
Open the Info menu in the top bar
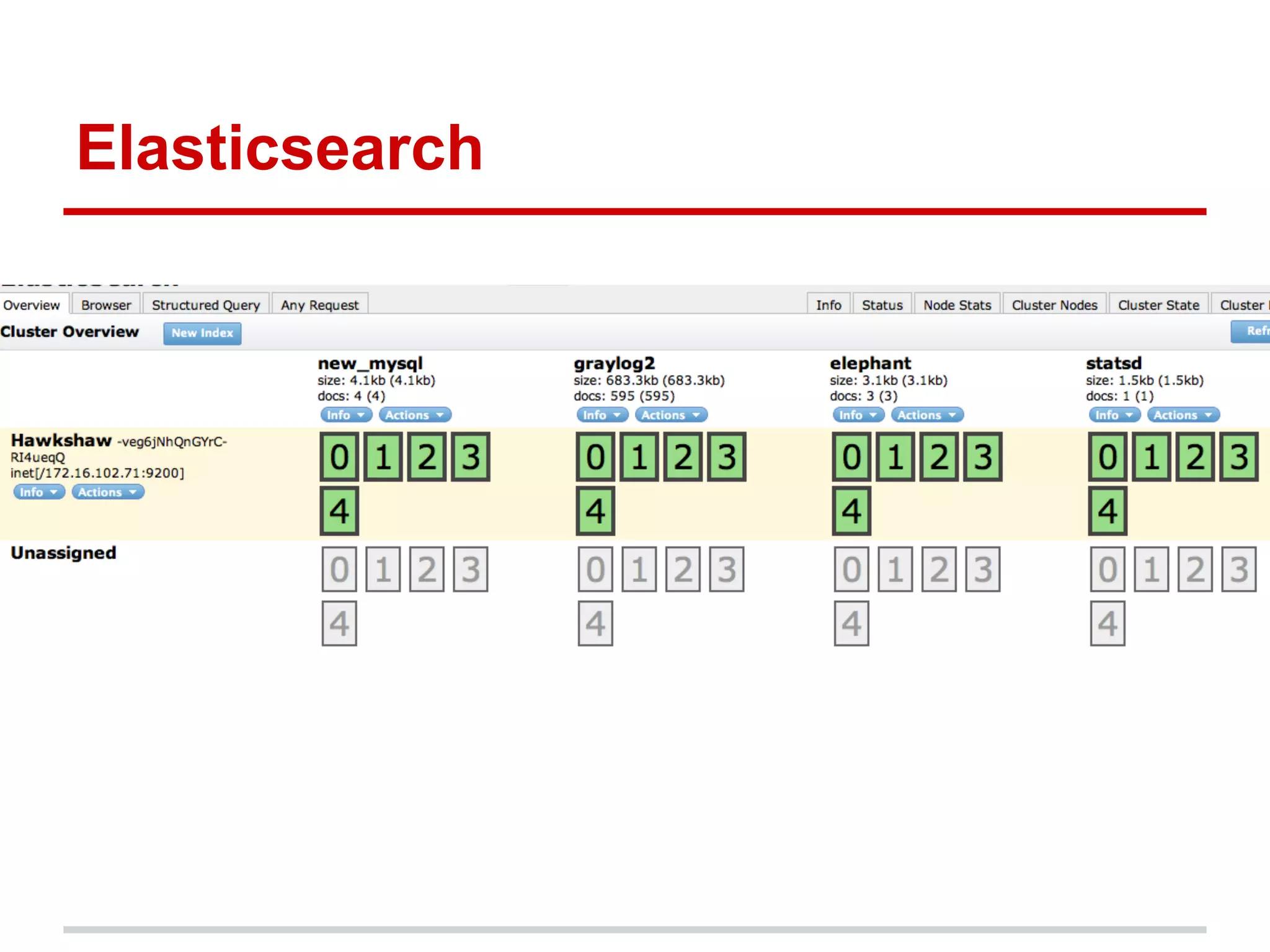coord(828,305)
